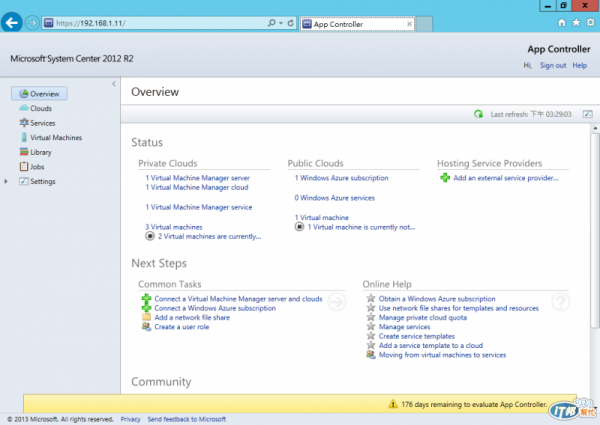The width and height of the screenshot is (600, 425).
Task: Open 1 Virtual machine under Public Clouds
Action: [x=321, y=218]
